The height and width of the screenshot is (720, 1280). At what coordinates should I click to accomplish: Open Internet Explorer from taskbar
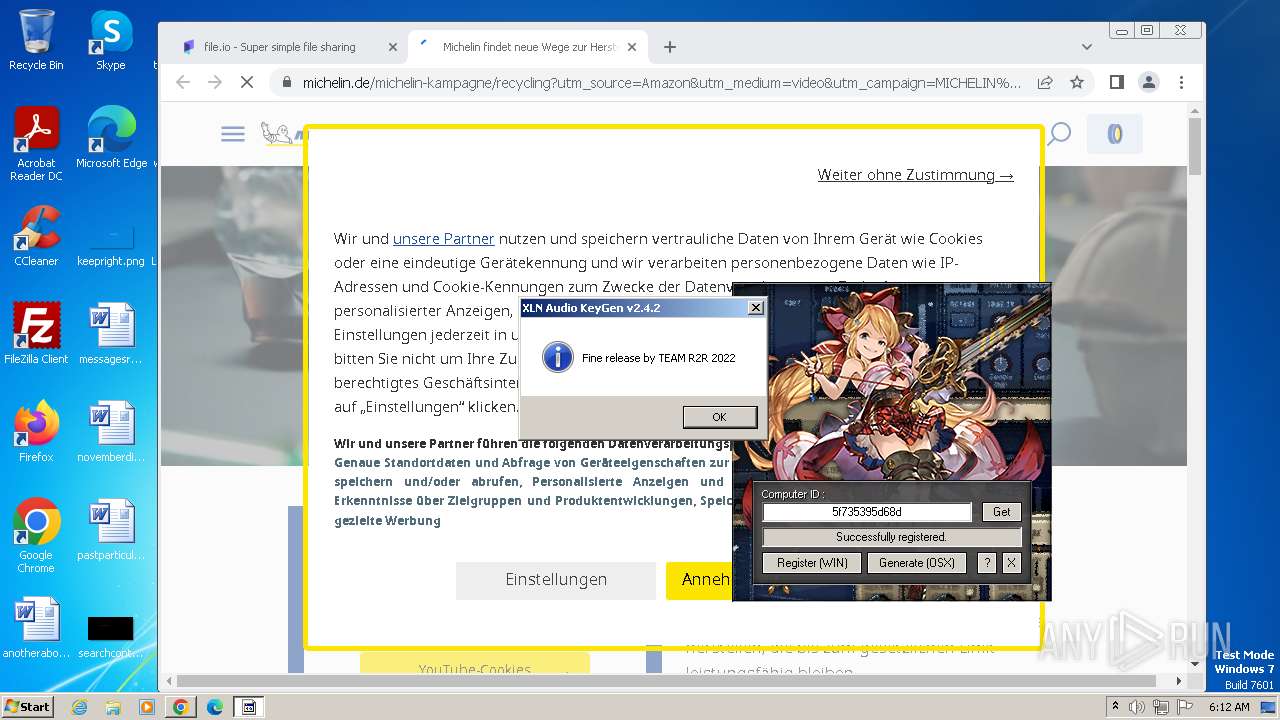(x=80, y=707)
